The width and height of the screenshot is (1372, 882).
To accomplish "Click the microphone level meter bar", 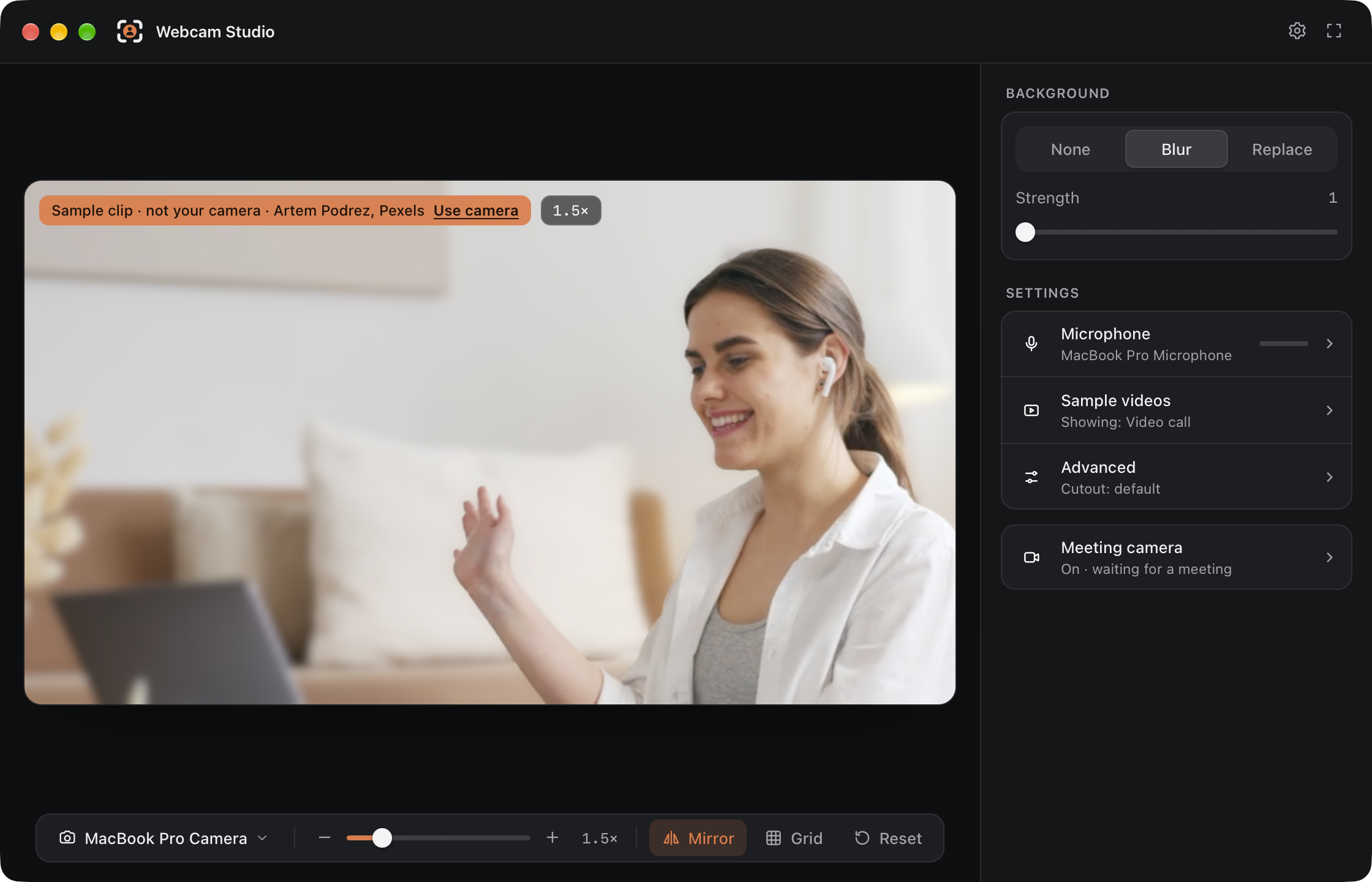I will [x=1283, y=344].
